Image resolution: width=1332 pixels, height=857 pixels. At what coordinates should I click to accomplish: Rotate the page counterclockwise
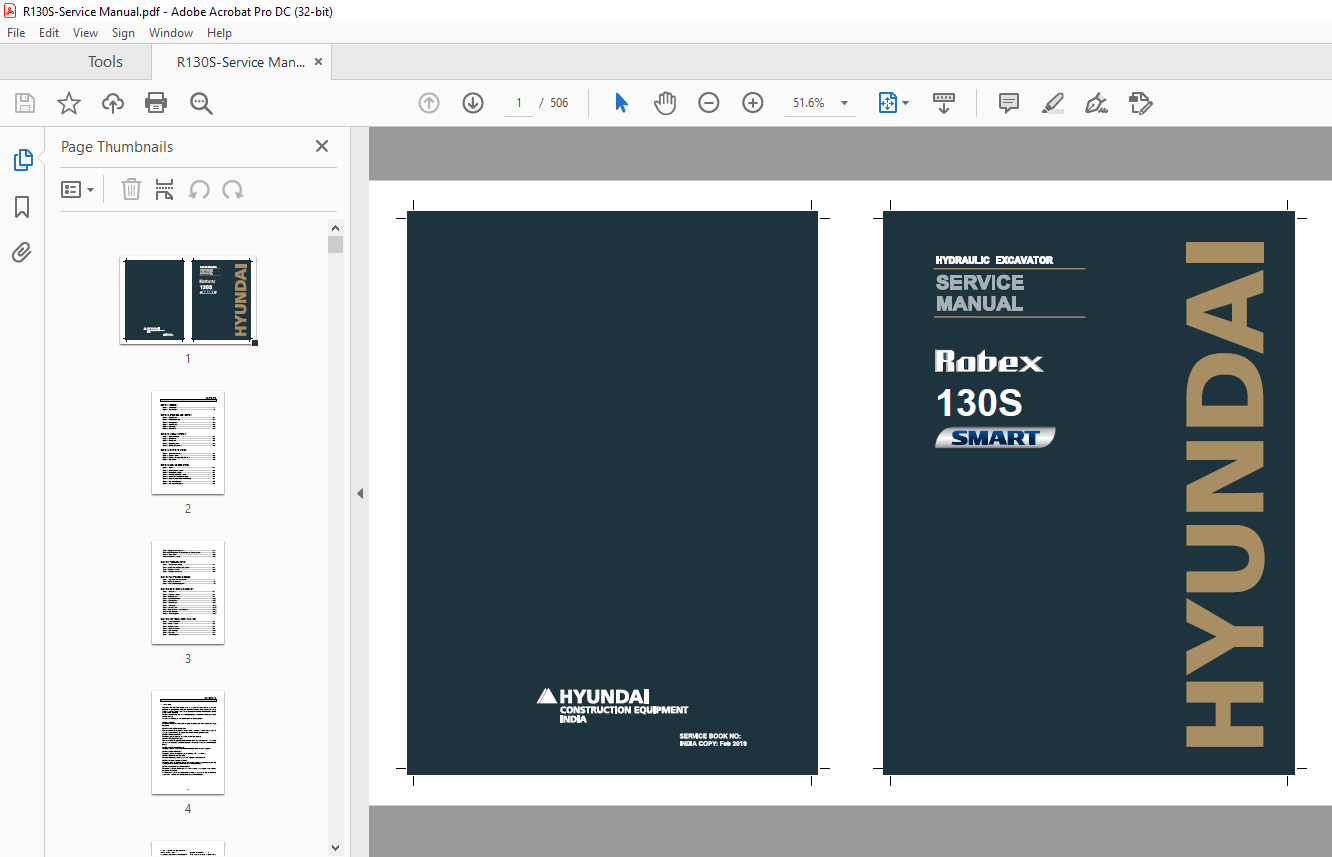199,189
